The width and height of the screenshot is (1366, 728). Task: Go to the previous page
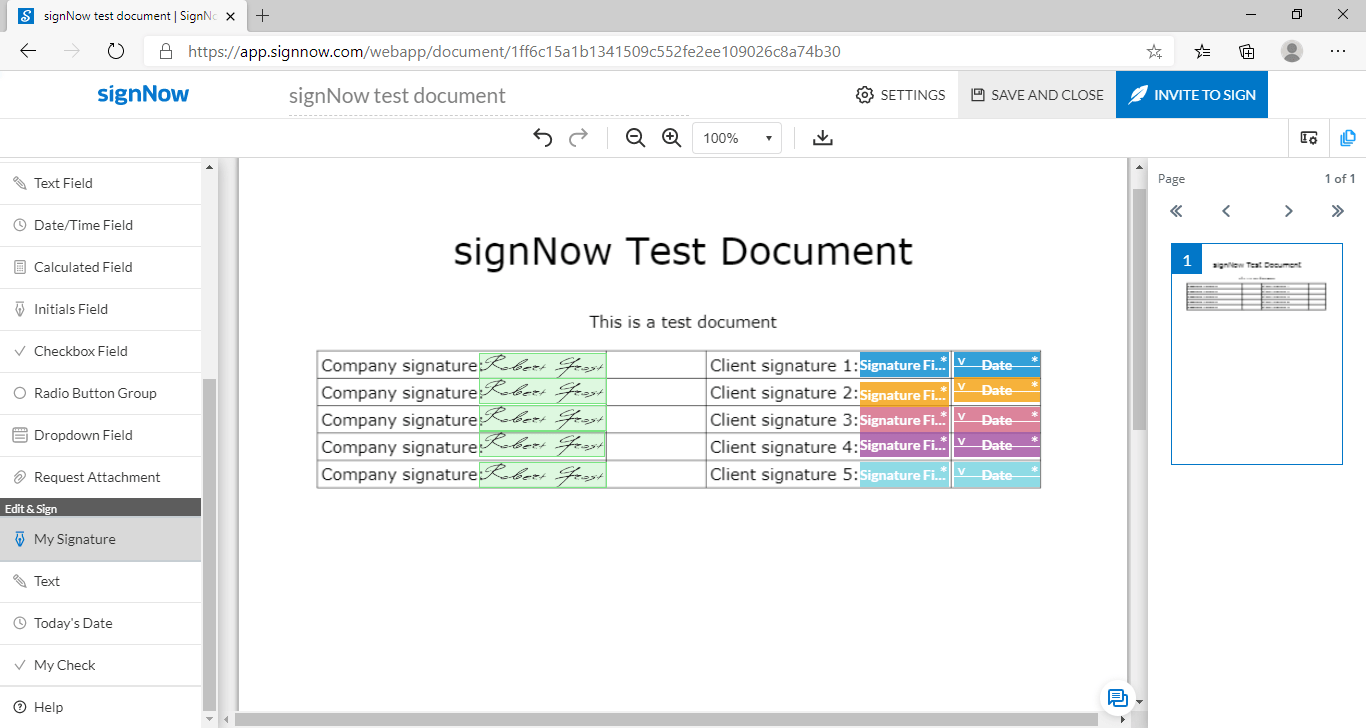tap(1226, 211)
